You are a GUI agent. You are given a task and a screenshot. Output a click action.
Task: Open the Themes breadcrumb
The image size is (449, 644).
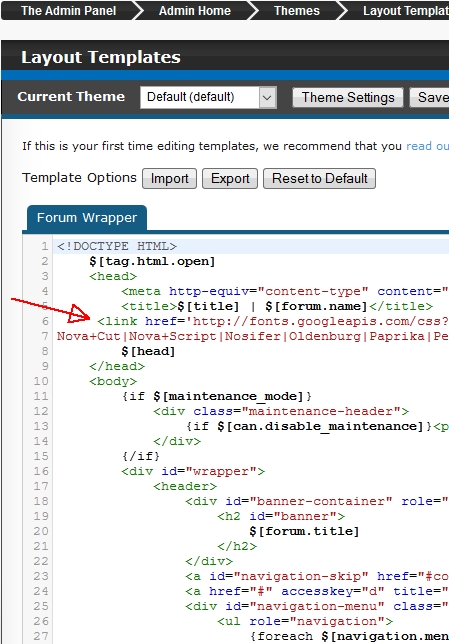(x=297, y=11)
